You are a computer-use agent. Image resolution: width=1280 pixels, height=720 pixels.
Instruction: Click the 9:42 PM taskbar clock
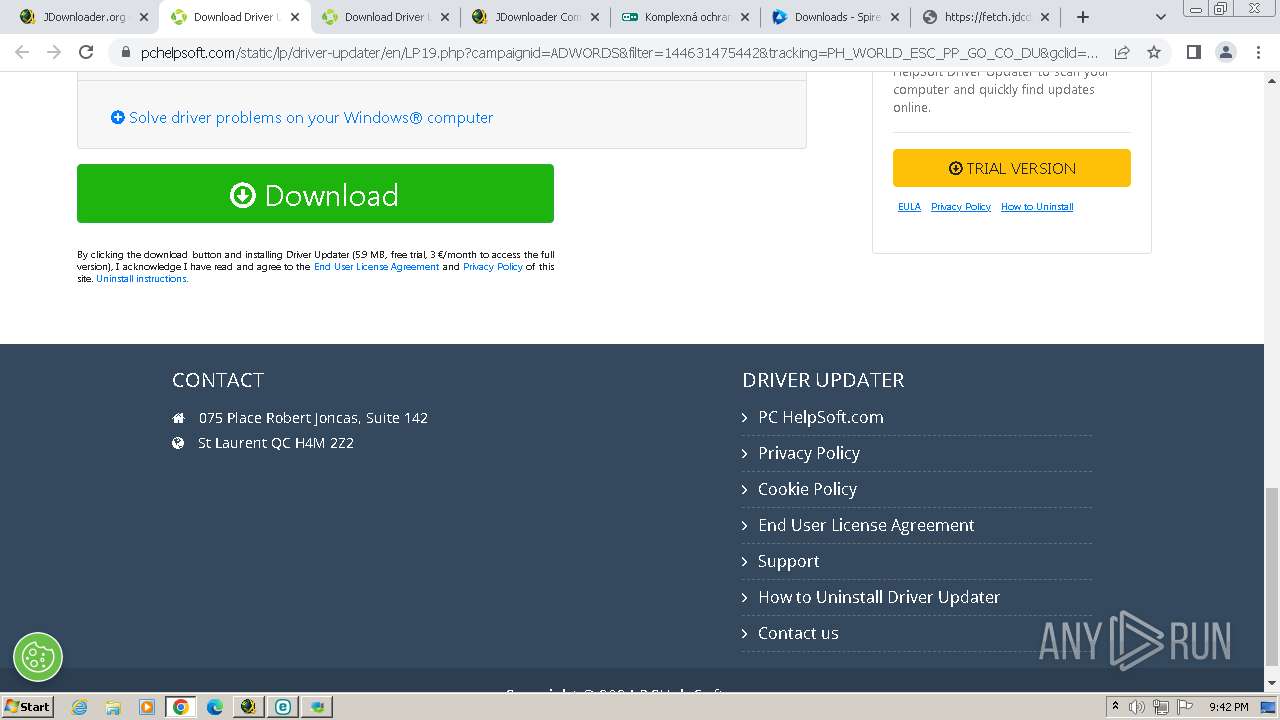click(x=1228, y=707)
